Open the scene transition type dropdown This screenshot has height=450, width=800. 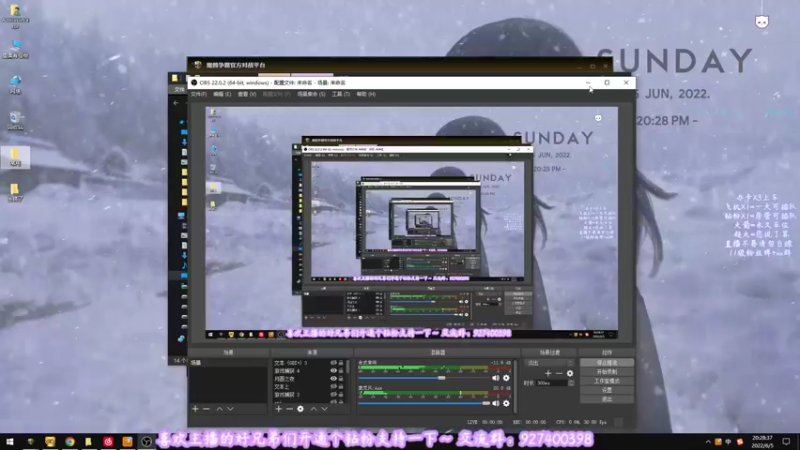(549, 363)
